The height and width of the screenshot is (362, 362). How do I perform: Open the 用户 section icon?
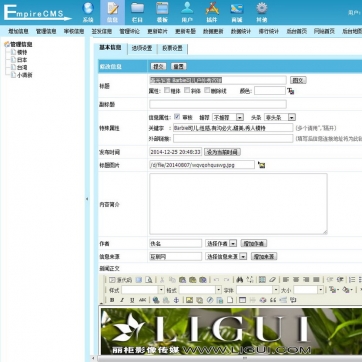point(187,12)
